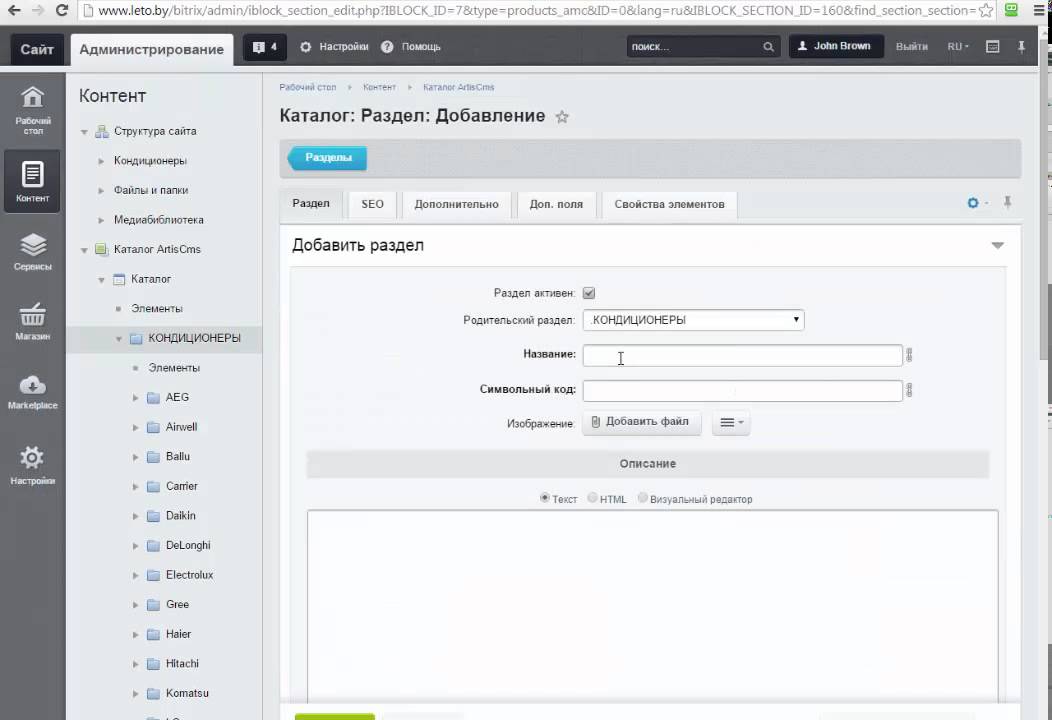This screenshot has height=720, width=1052.
Task: Select the Визуальный редактор radio option
Action: [643, 498]
